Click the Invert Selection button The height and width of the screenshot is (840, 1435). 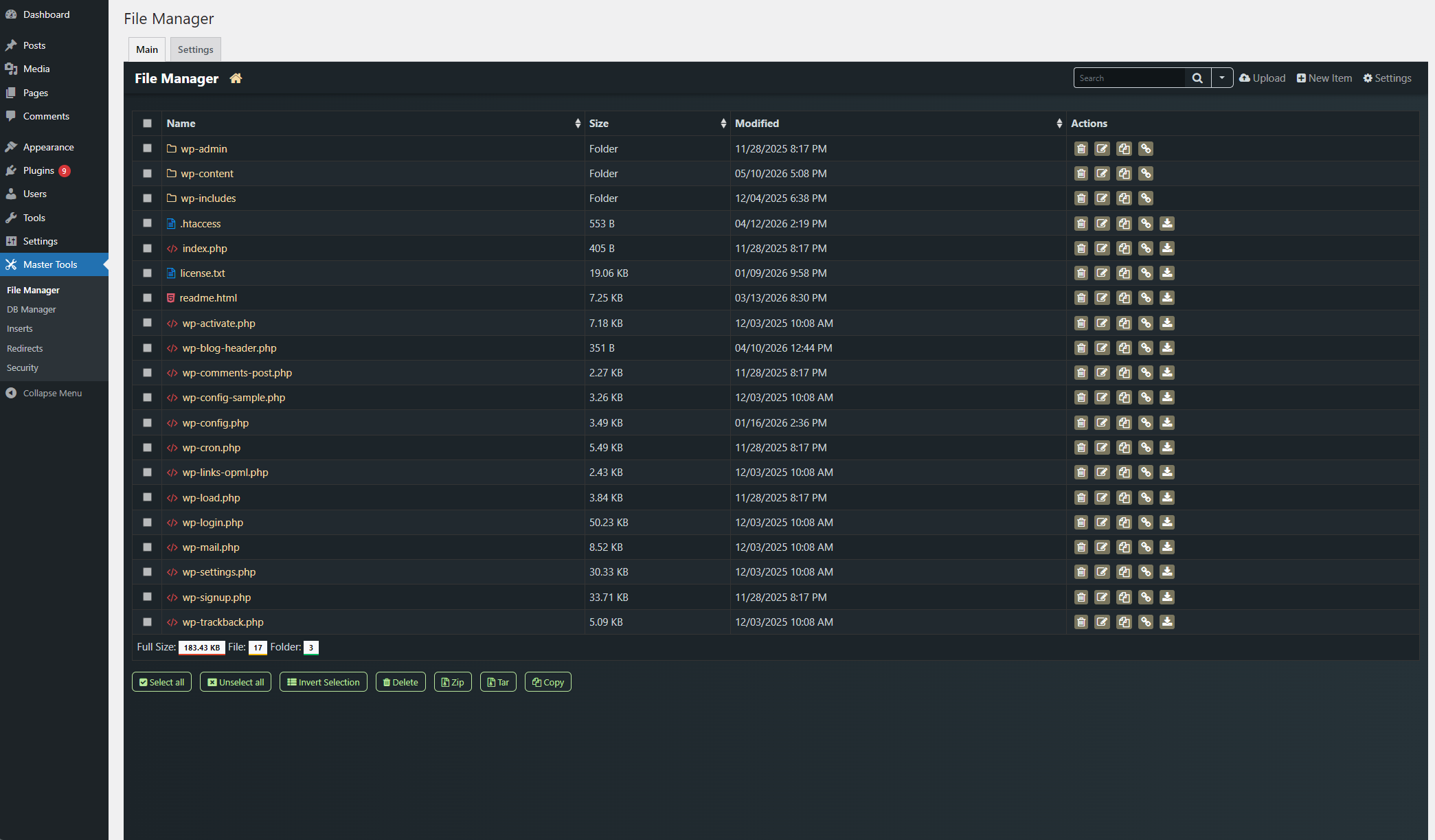point(324,682)
